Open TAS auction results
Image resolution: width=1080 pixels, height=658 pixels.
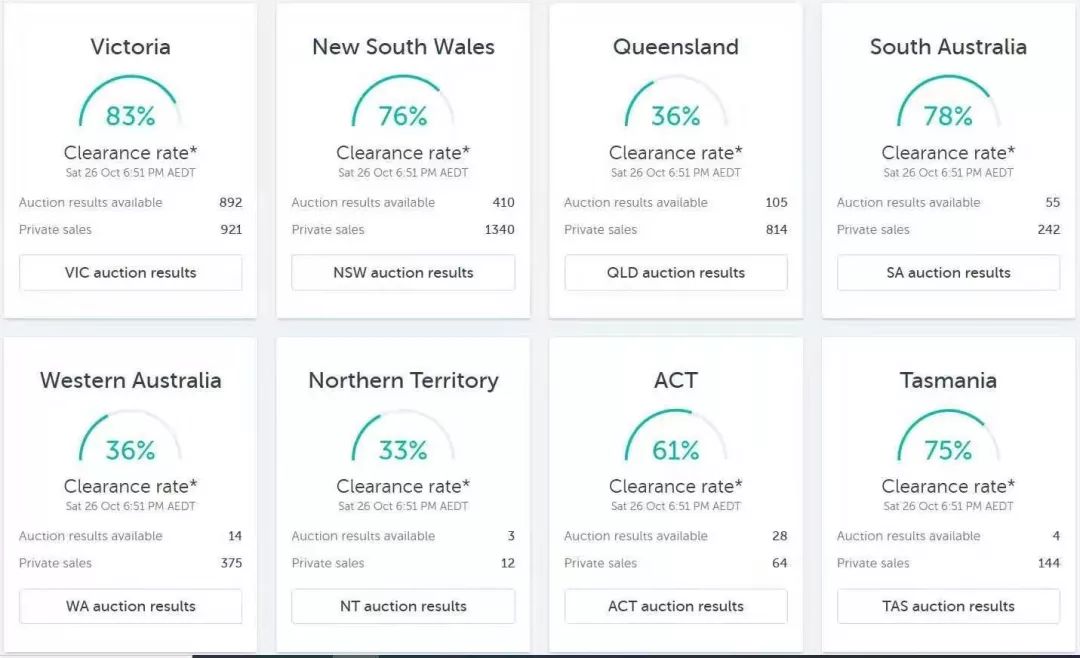click(948, 606)
